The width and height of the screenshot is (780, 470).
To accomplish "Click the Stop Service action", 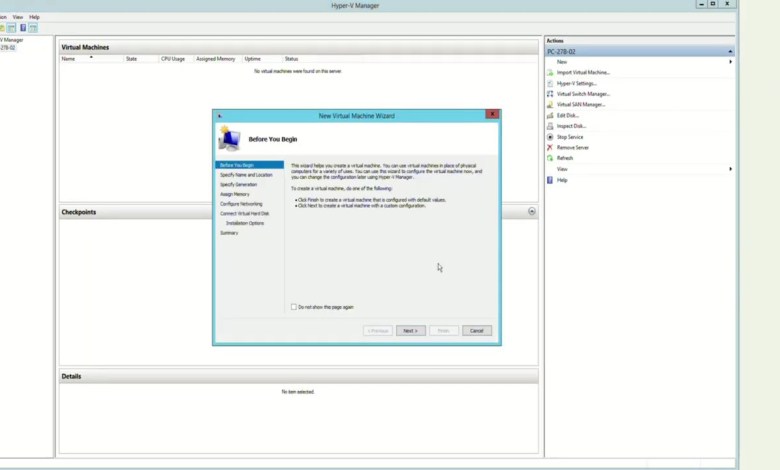I will 570,137.
